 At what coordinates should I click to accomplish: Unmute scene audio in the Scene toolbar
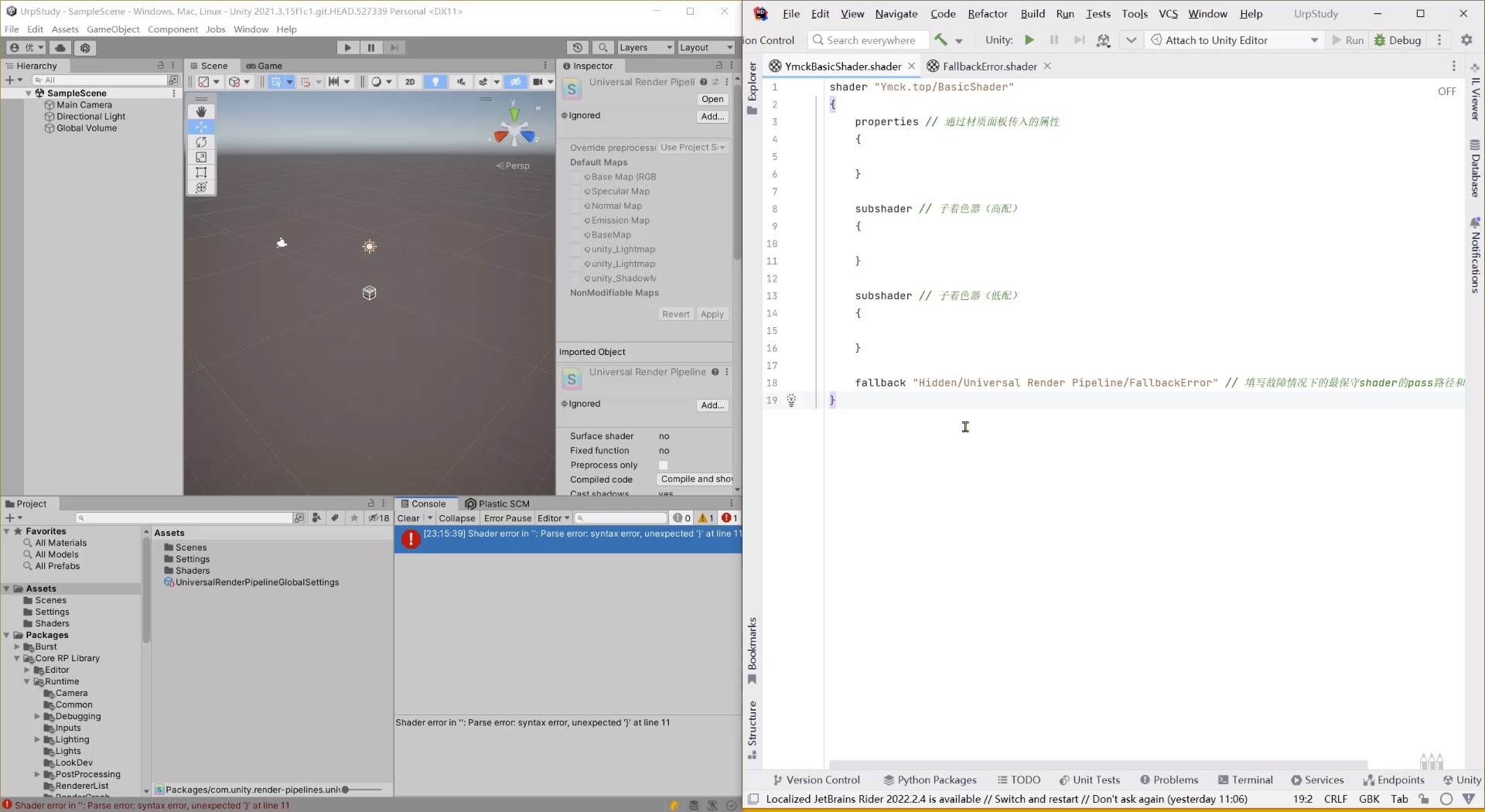462,82
